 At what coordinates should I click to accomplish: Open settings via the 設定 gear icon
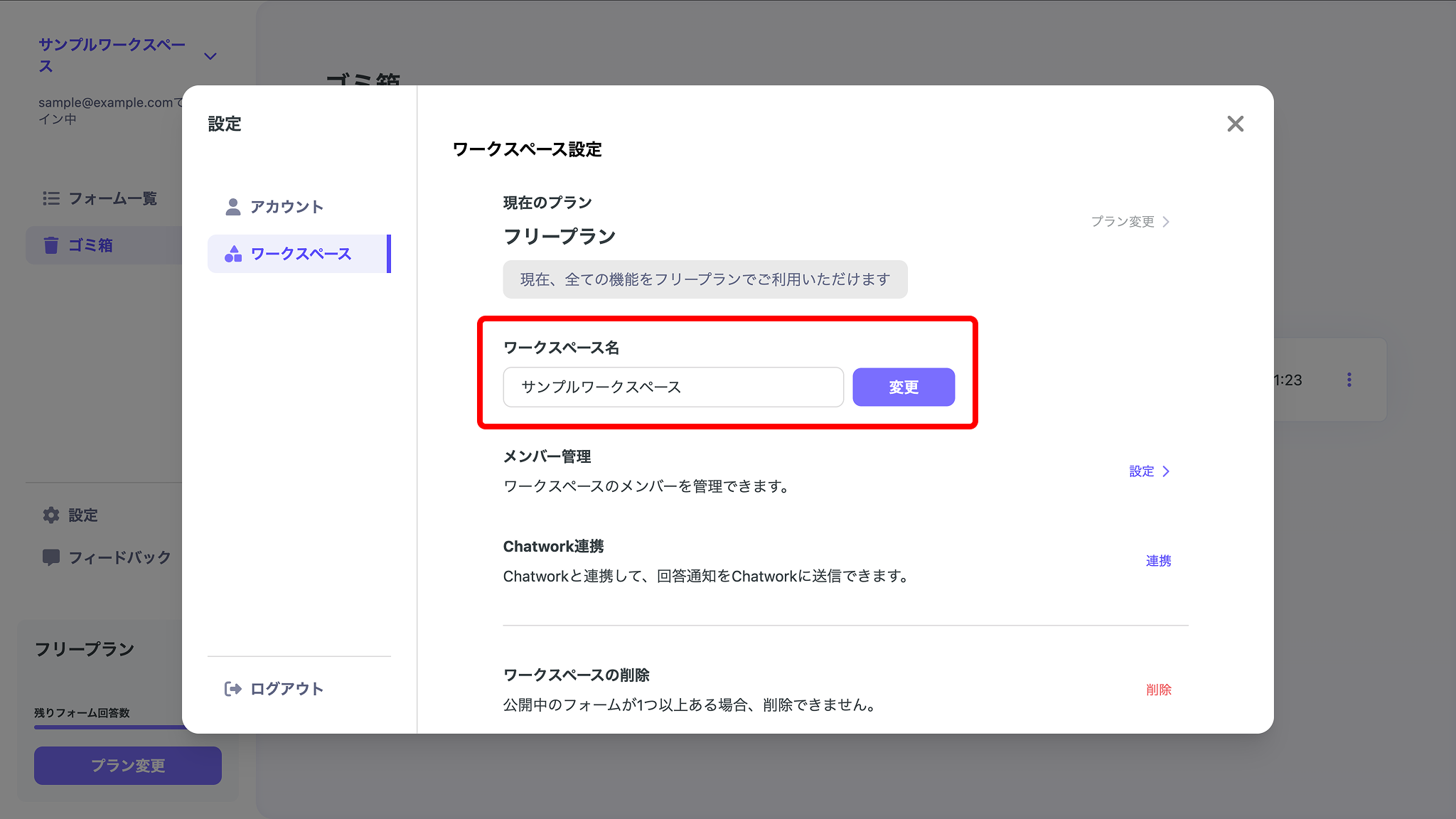(x=51, y=515)
